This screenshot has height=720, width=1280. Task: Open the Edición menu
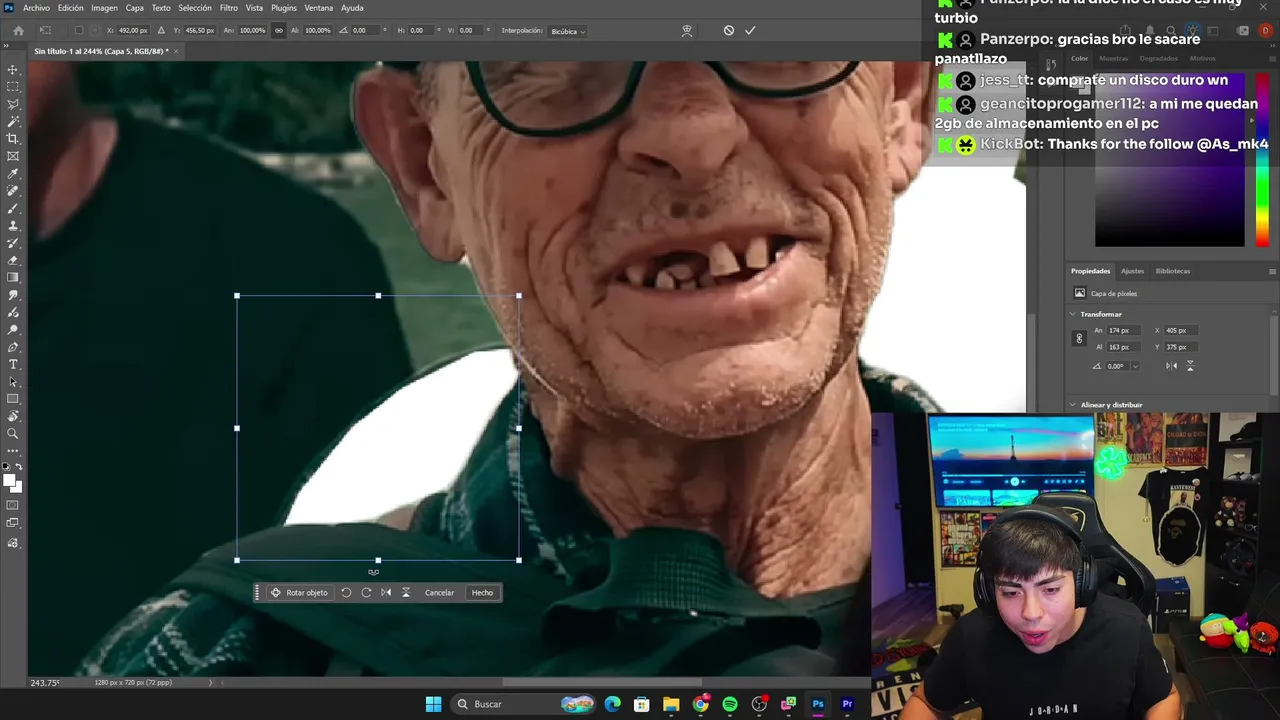71,8
